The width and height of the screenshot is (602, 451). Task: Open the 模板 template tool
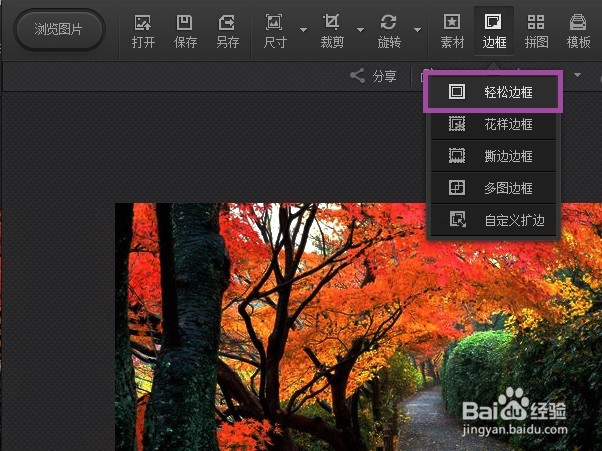pos(578,31)
